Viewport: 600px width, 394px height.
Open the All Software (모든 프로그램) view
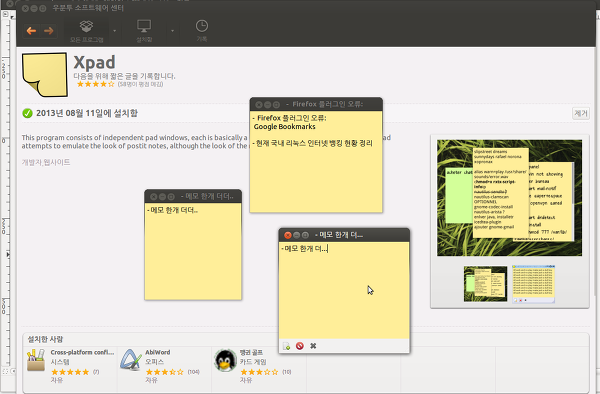coord(86,31)
